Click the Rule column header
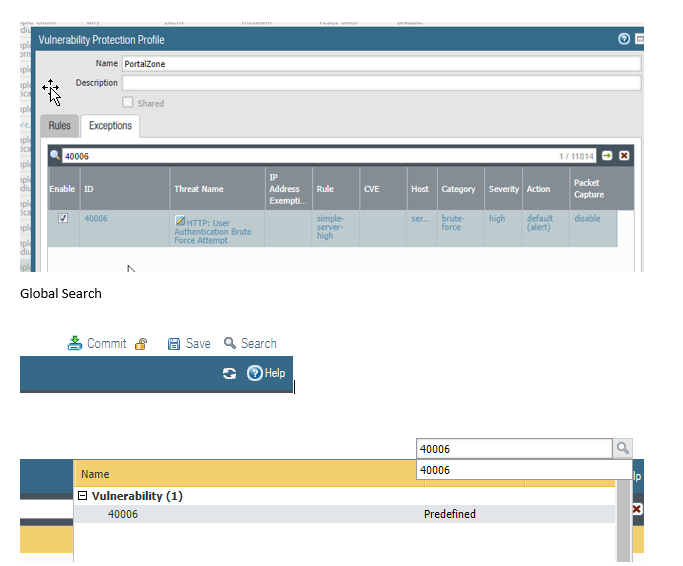The height and width of the screenshot is (566, 683). [335, 189]
